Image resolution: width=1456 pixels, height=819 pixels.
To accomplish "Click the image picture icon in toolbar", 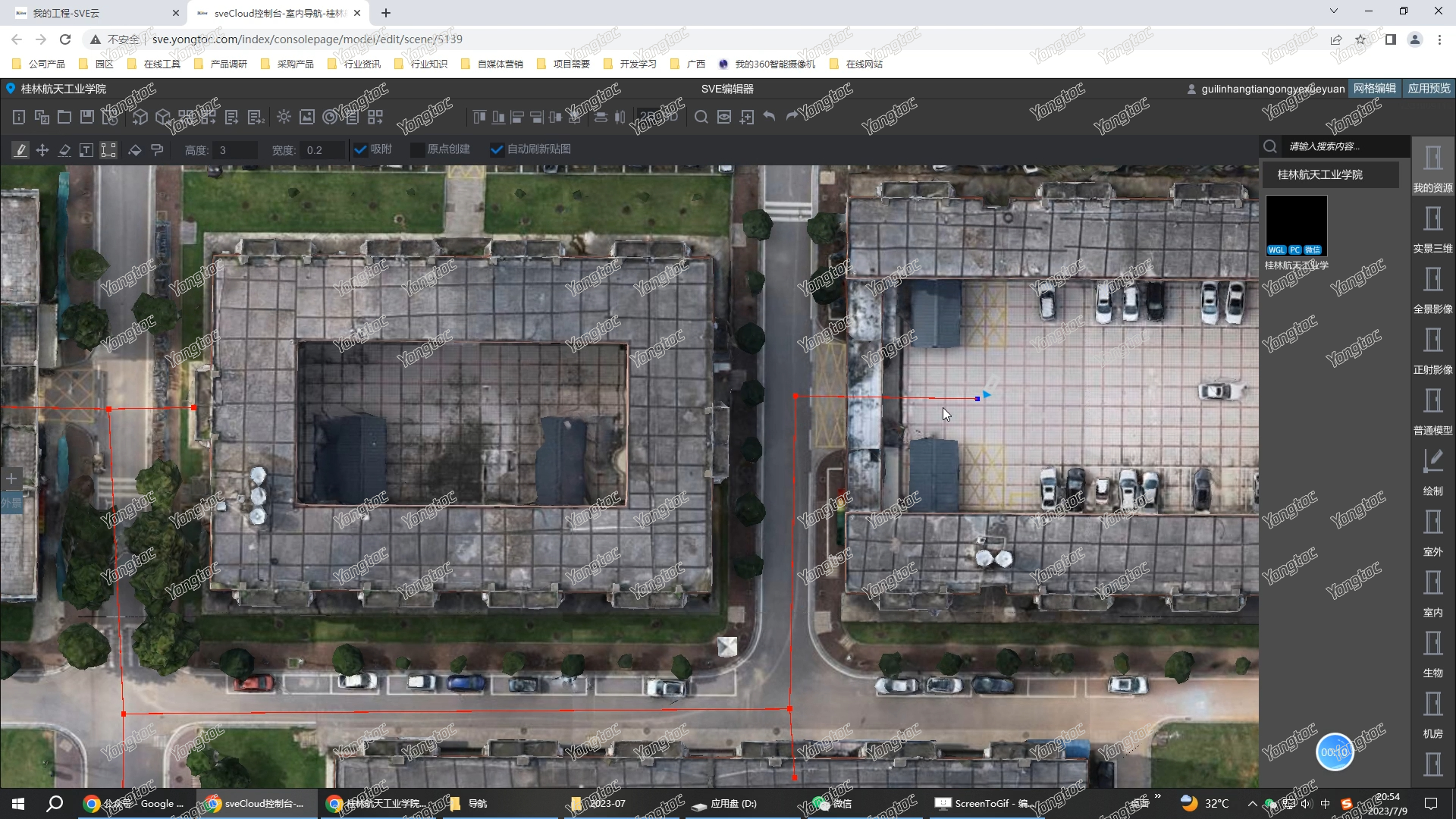I will tap(306, 117).
